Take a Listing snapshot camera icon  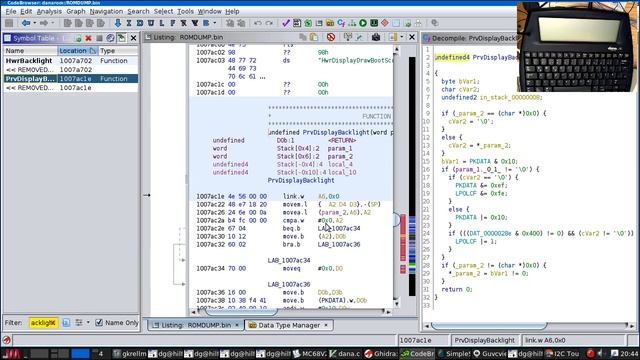pyautogui.click(x=376, y=38)
